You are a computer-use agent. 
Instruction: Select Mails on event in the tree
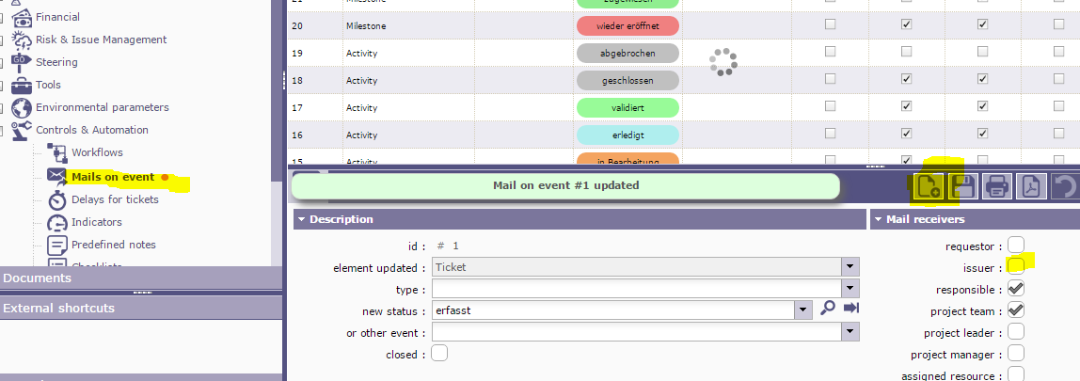[x=113, y=177]
